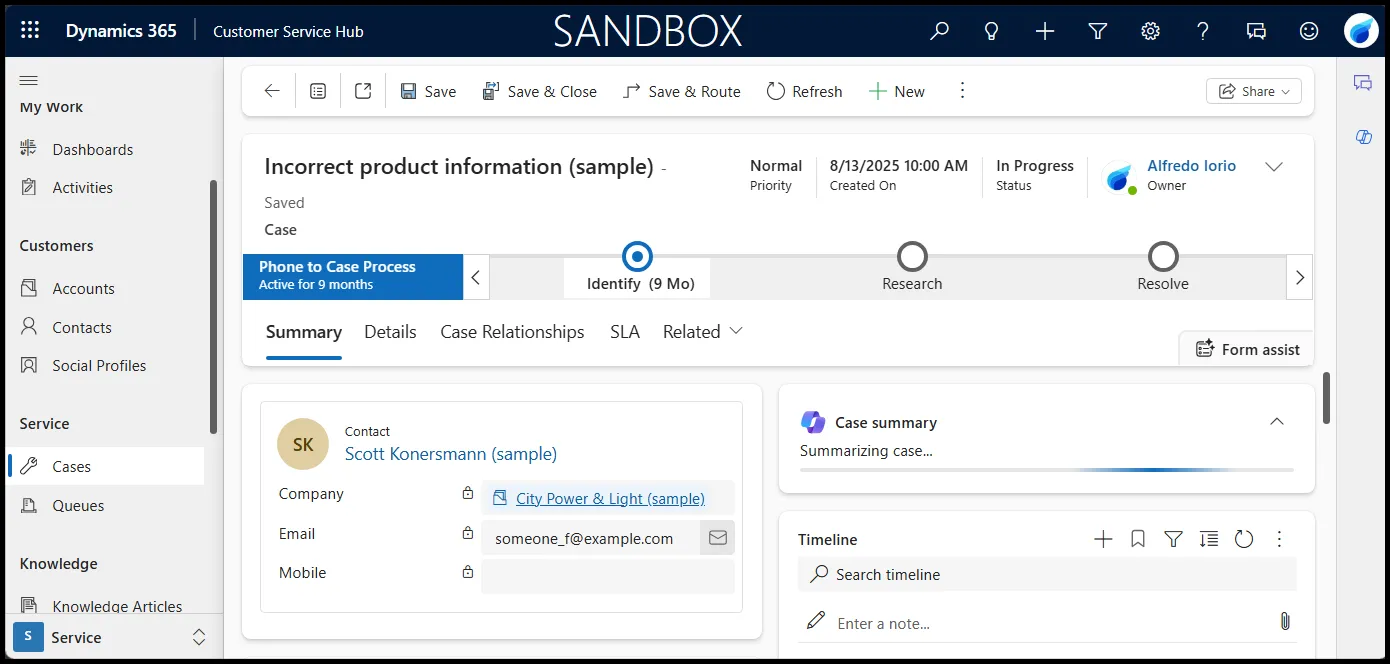Open the record in a new window
The image size is (1390, 664).
pos(363,91)
